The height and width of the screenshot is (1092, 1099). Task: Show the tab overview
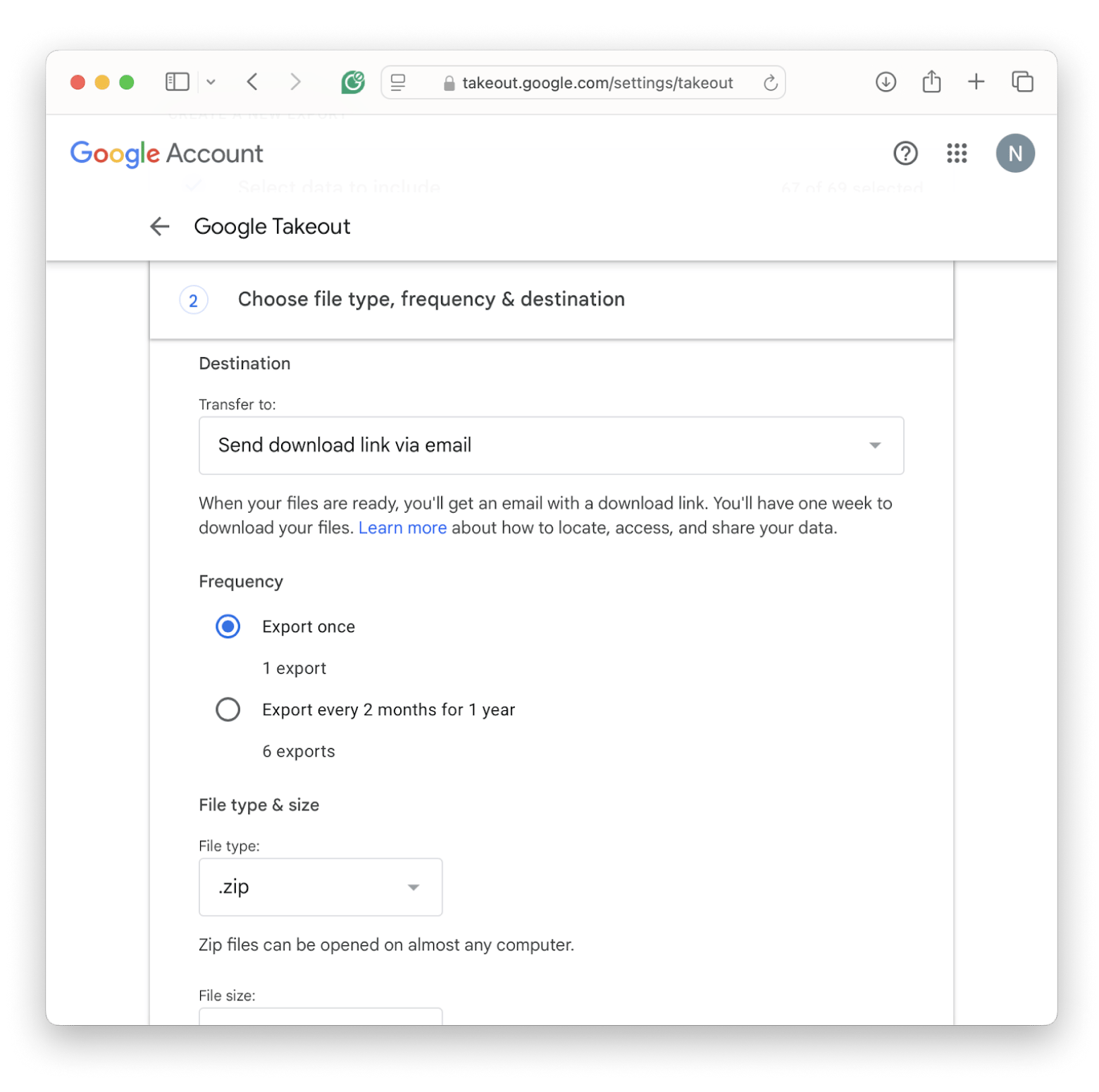pyautogui.click(x=1022, y=82)
